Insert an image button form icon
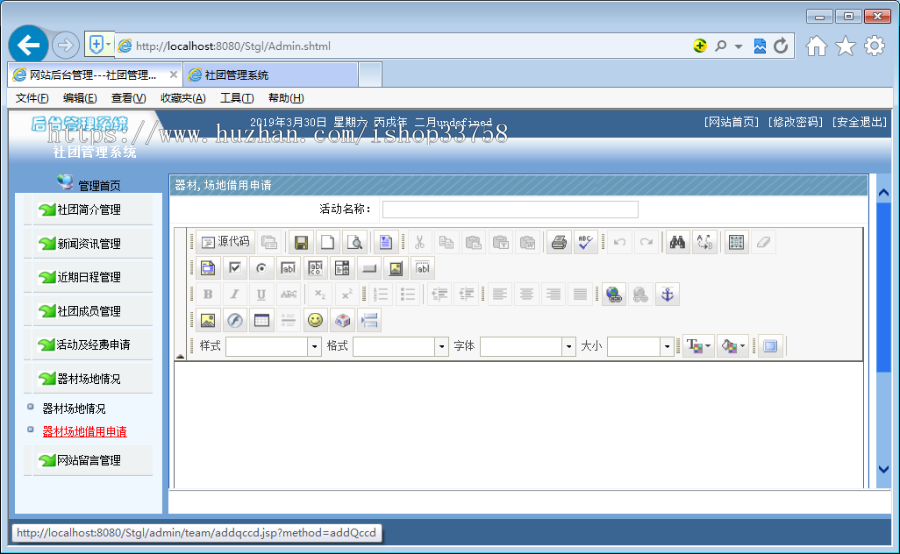The image size is (900, 554). point(396,268)
